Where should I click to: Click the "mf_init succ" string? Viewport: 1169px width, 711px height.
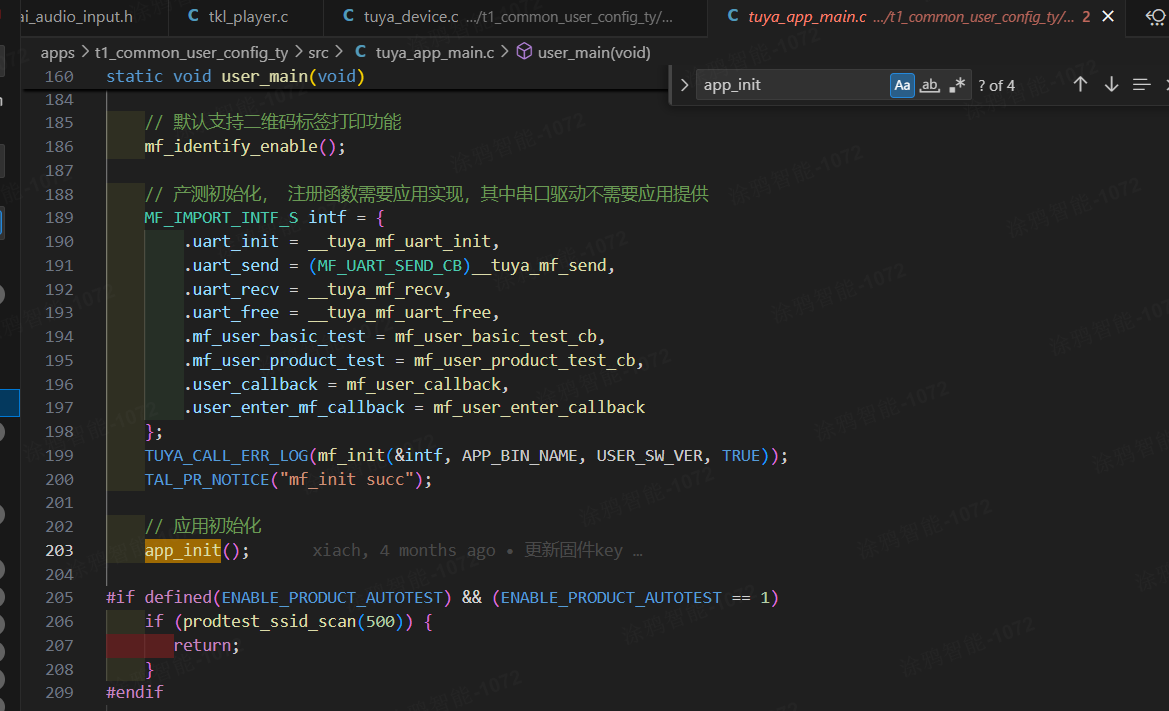347,479
